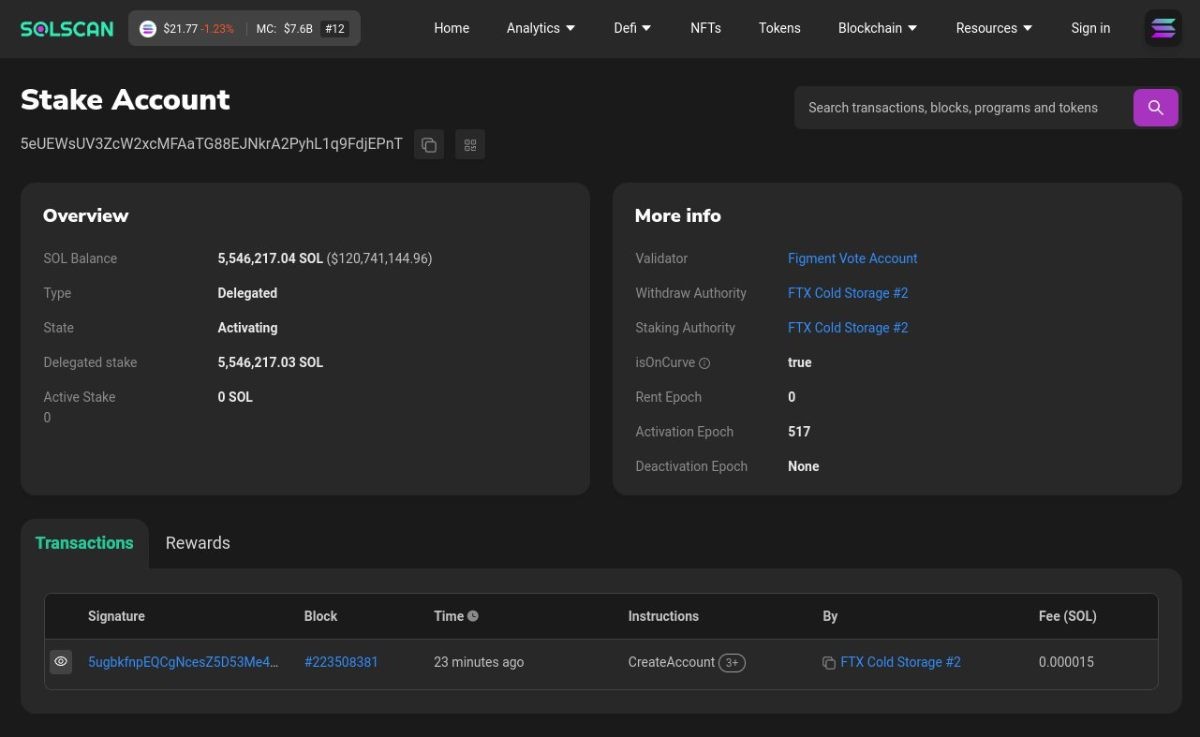Go to the Home menu item

(451, 28)
